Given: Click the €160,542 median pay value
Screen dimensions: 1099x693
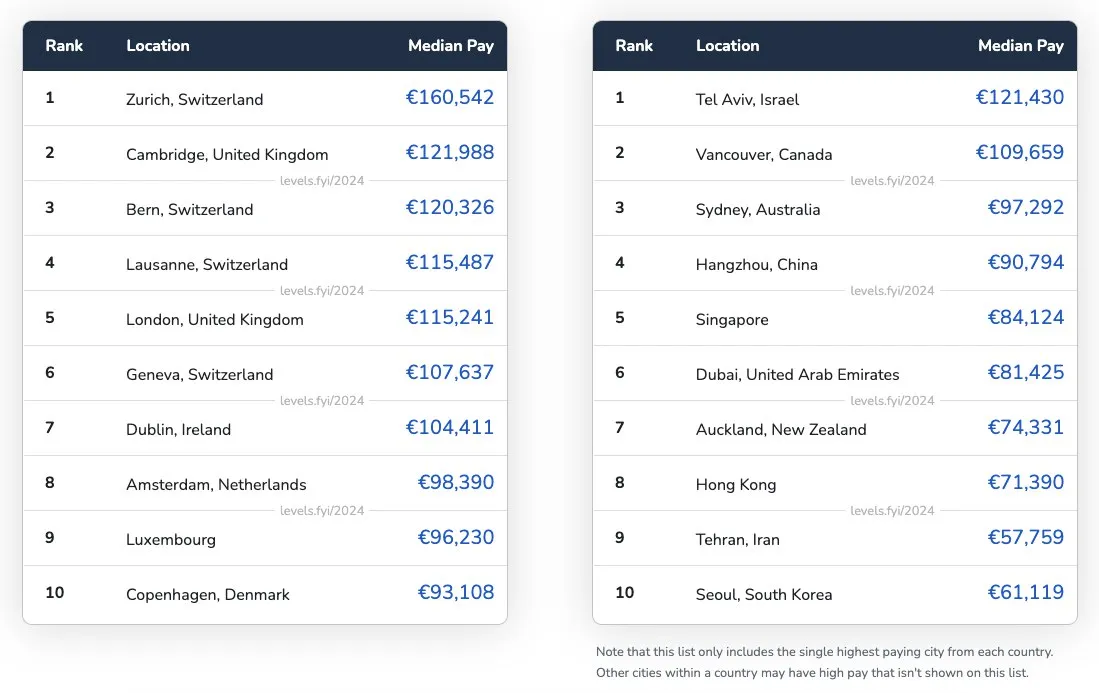Looking at the screenshot, I should click(450, 97).
